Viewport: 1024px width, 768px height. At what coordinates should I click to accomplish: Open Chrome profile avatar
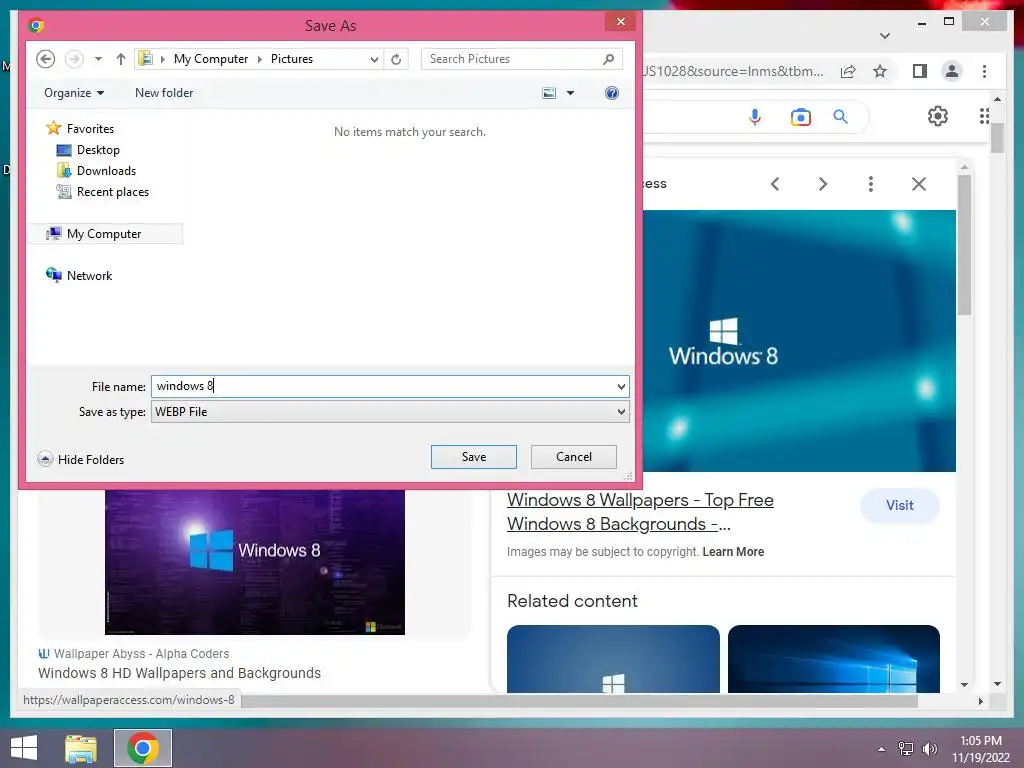coord(952,71)
